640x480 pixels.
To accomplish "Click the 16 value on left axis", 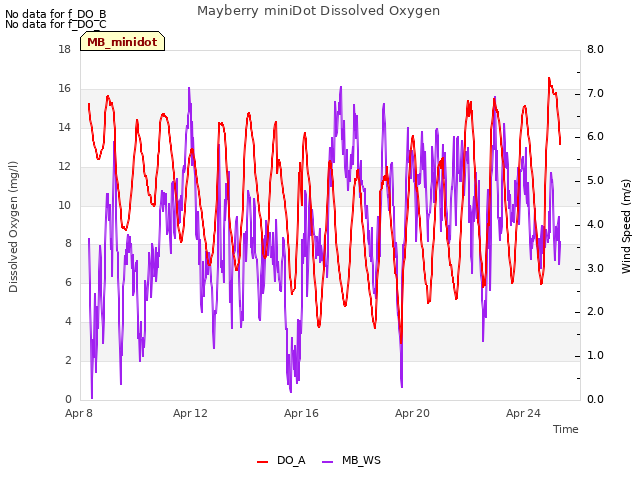I will point(64,89).
